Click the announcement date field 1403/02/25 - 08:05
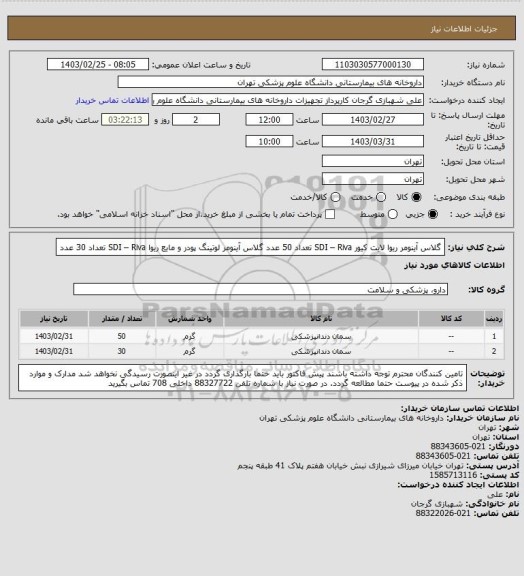The image size is (524, 576). tap(98, 64)
